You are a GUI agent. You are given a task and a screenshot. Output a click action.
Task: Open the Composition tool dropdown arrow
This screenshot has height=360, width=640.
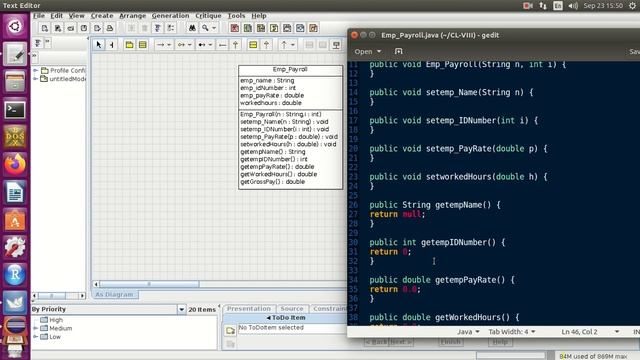click(x=211, y=45)
